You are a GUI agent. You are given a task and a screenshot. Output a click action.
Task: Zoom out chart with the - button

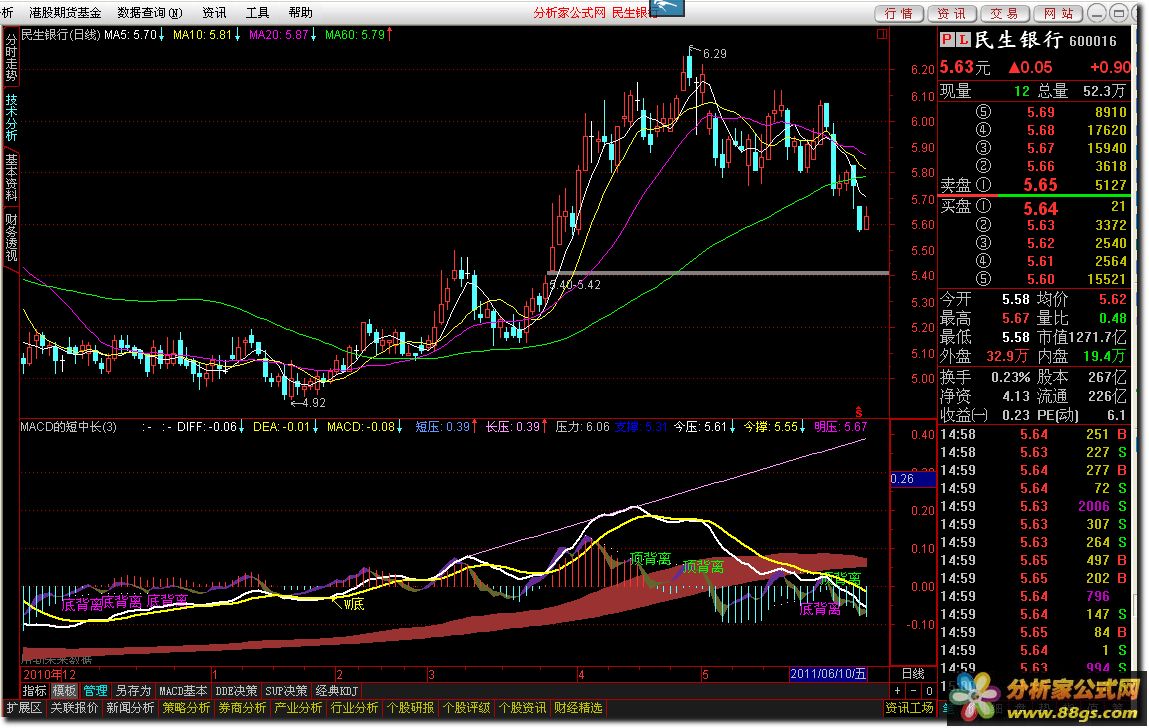[x=914, y=691]
